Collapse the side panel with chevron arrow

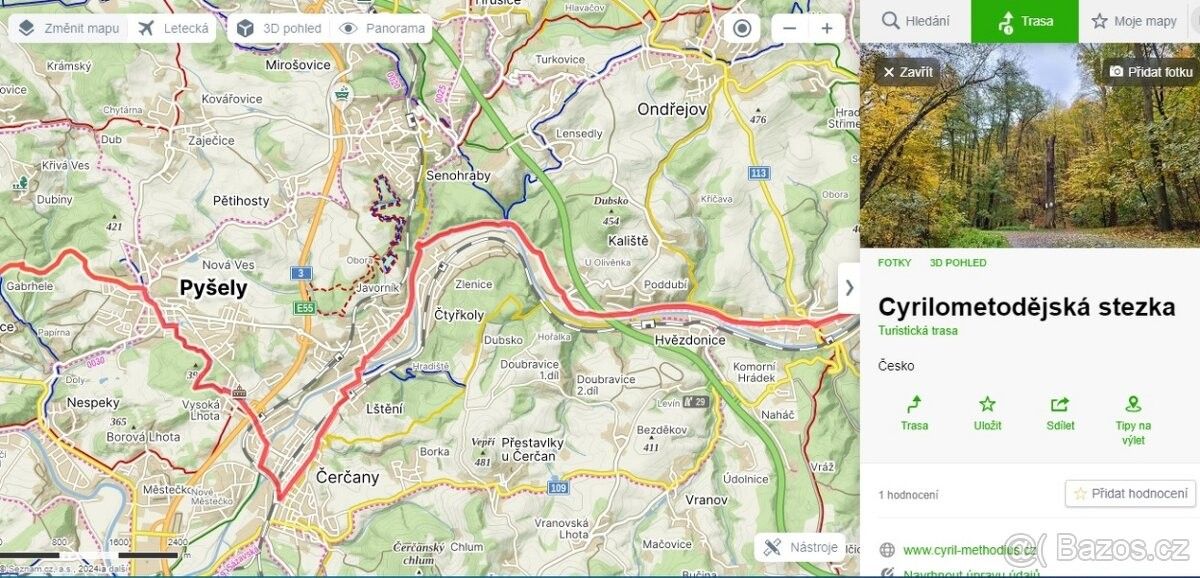point(849,288)
